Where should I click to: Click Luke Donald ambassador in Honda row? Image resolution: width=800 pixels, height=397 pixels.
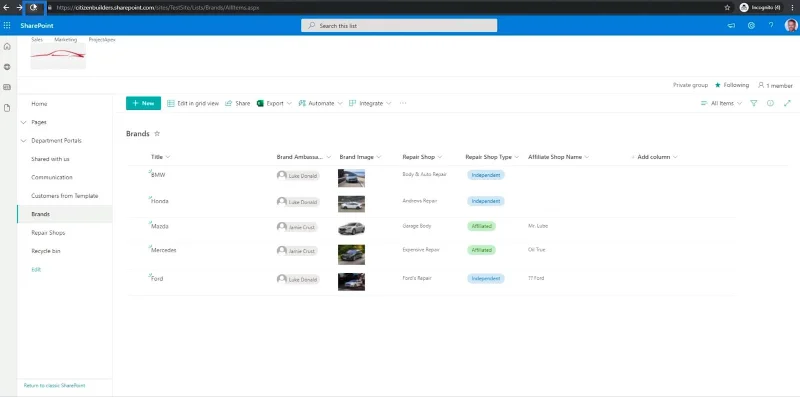298,202
